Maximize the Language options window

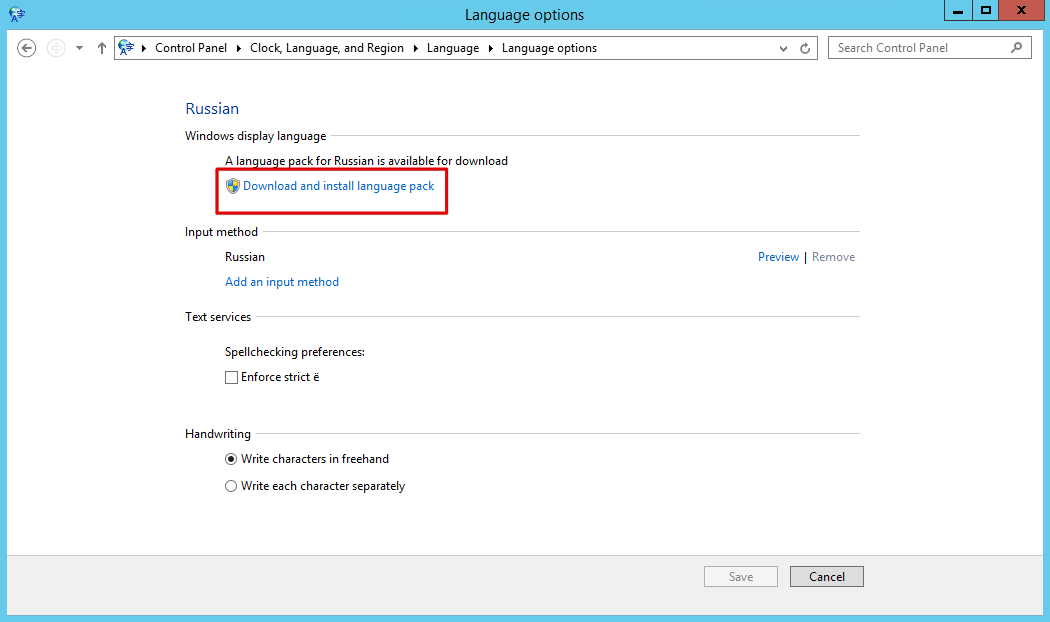(986, 10)
